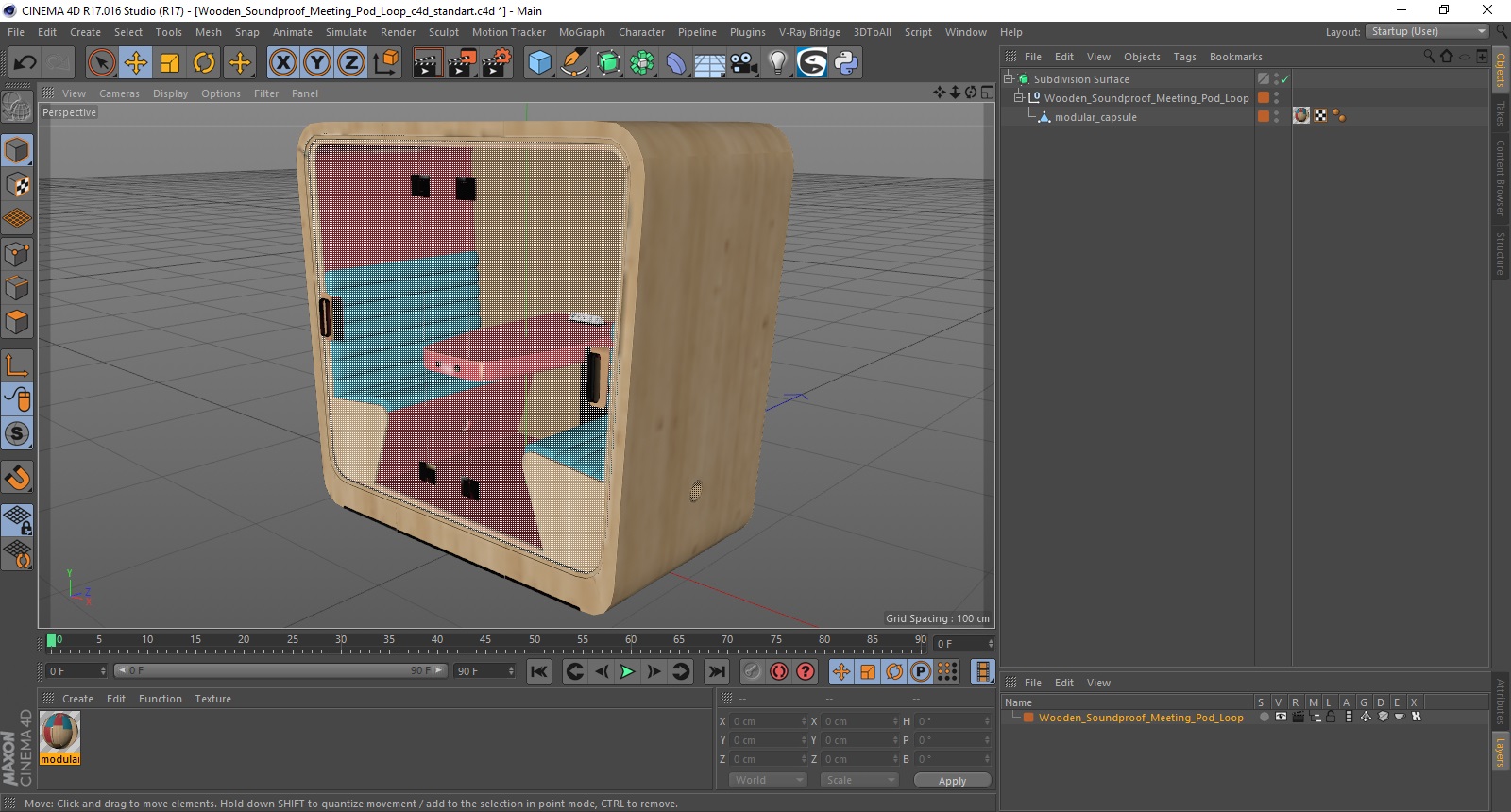Toggle layer visibility V icon
This screenshot has height=812, width=1511.
click(1281, 717)
